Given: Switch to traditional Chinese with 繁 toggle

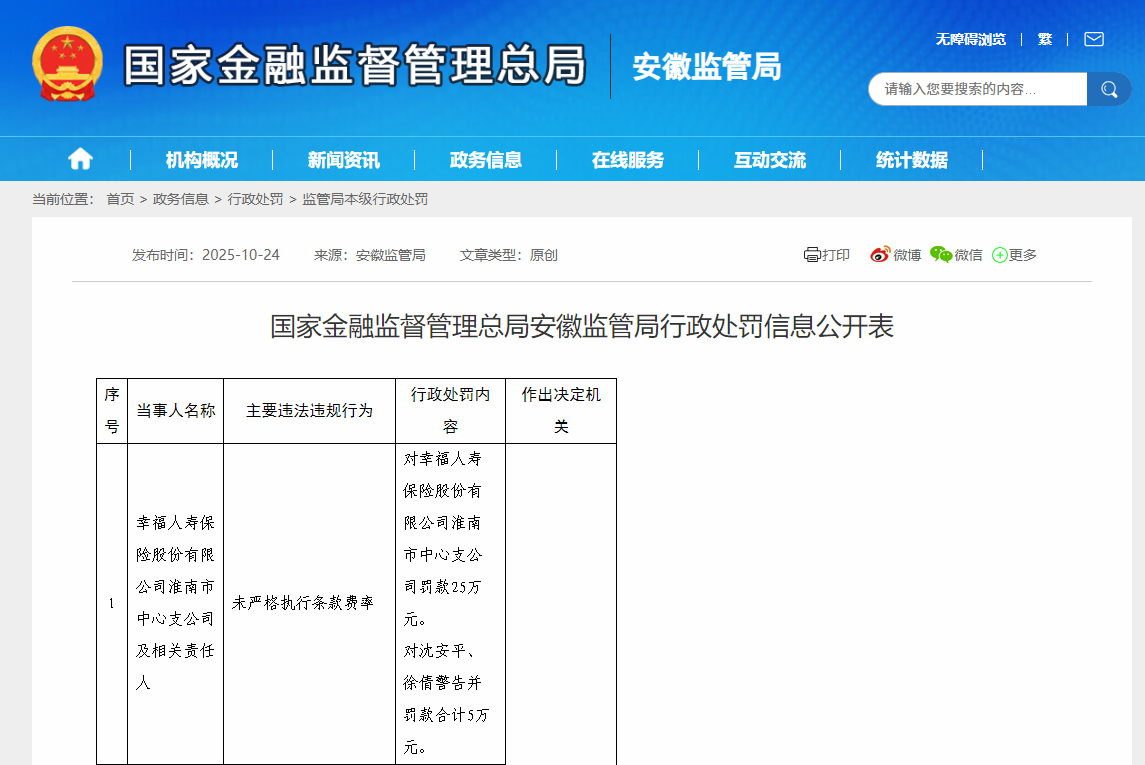Looking at the screenshot, I should click(1044, 38).
